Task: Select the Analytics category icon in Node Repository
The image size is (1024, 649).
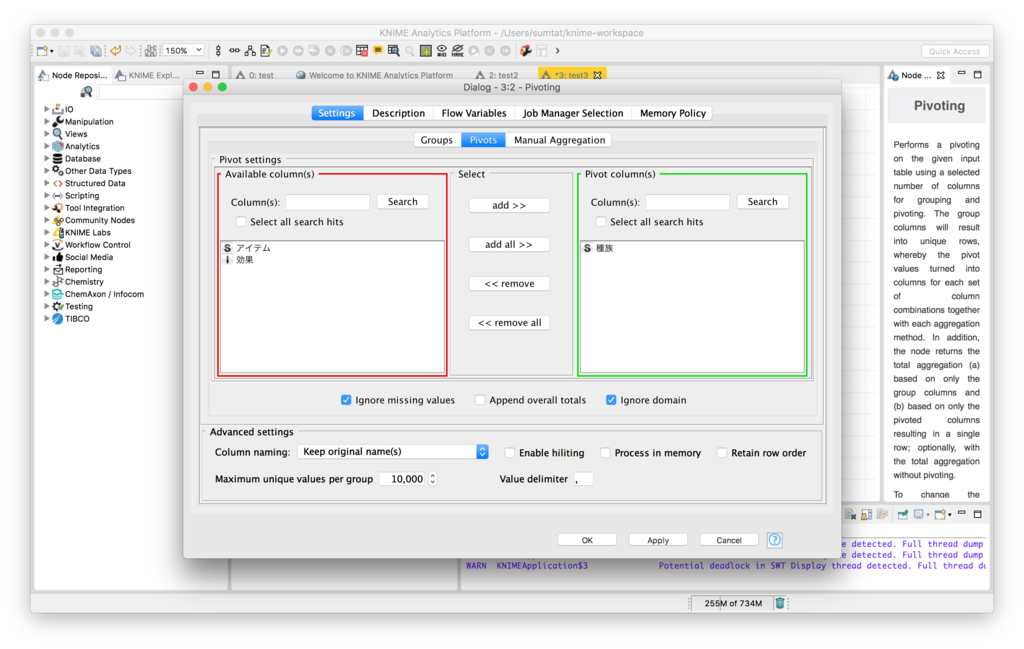Action: (x=57, y=146)
